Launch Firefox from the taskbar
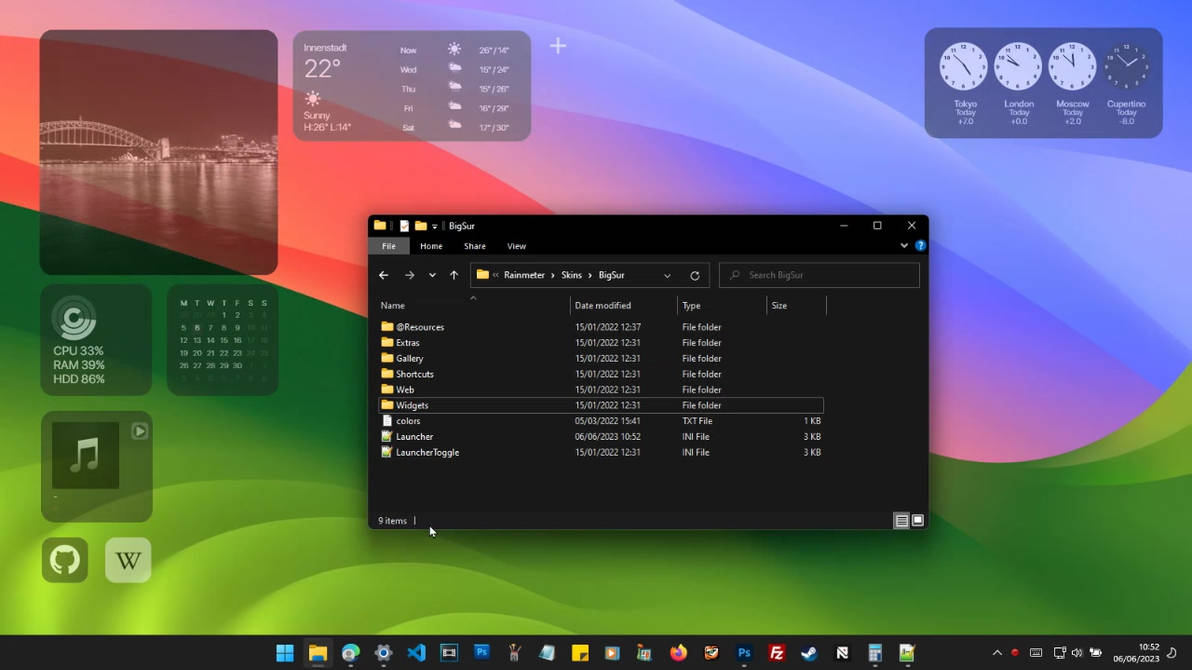1192x670 pixels. click(678, 652)
